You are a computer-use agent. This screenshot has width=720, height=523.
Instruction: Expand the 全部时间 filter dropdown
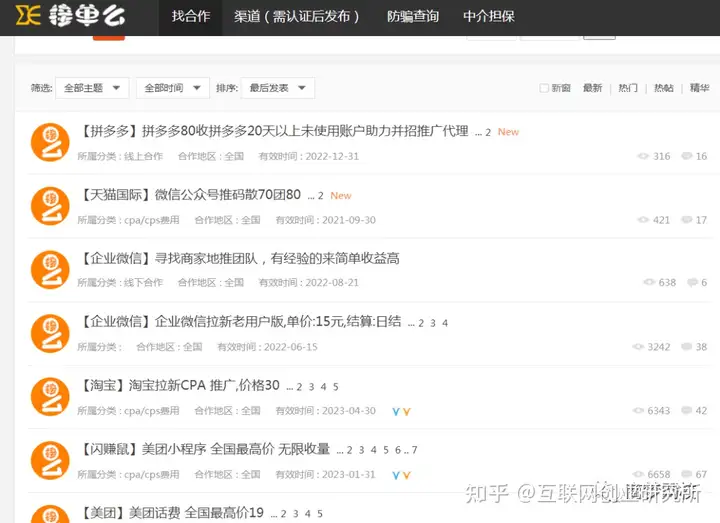[173, 88]
